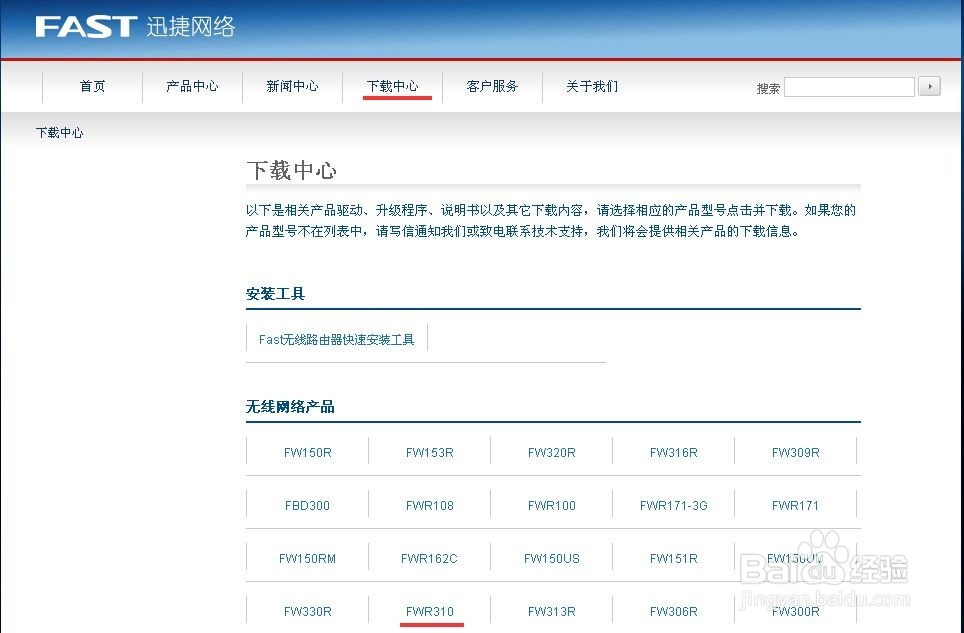Select the FWR171-3G product link
The height and width of the screenshot is (633, 964).
[674, 505]
